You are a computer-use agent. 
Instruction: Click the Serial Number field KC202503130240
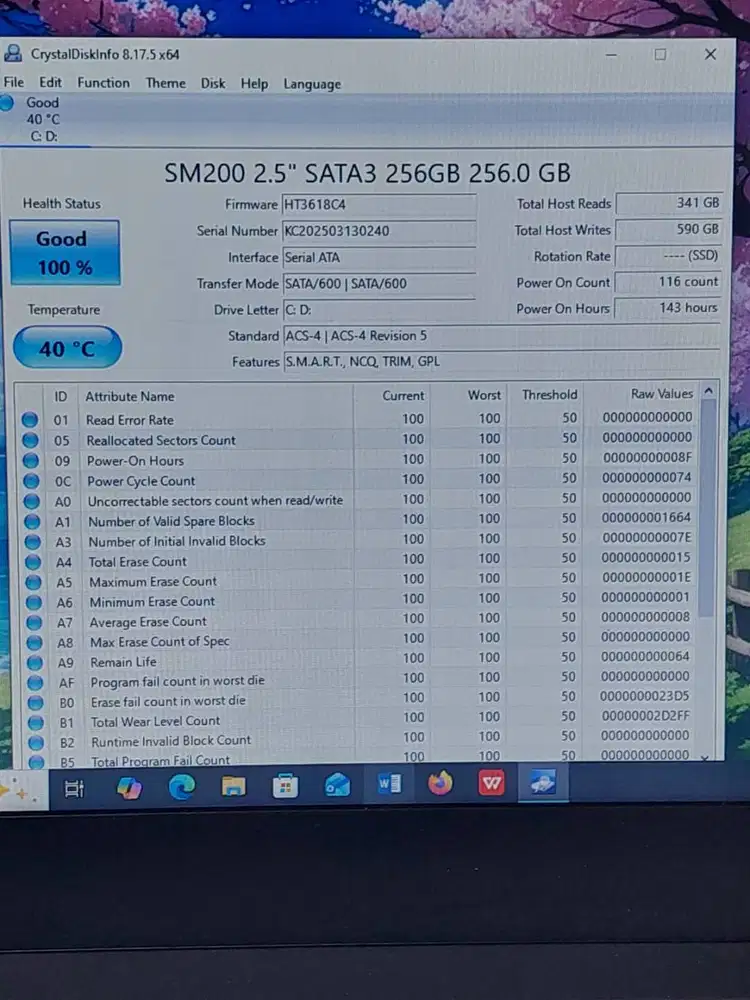379,231
